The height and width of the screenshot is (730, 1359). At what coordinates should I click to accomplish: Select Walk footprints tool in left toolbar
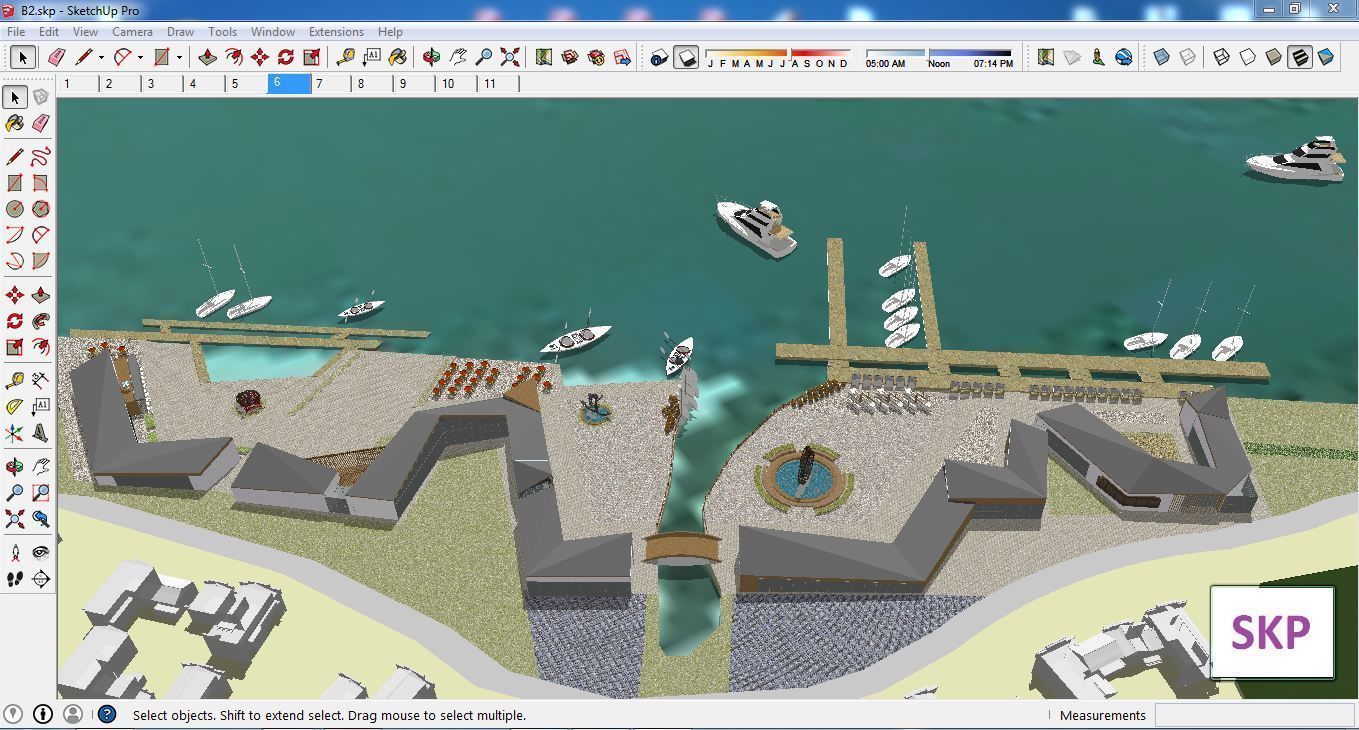click(x=15, y=579)
